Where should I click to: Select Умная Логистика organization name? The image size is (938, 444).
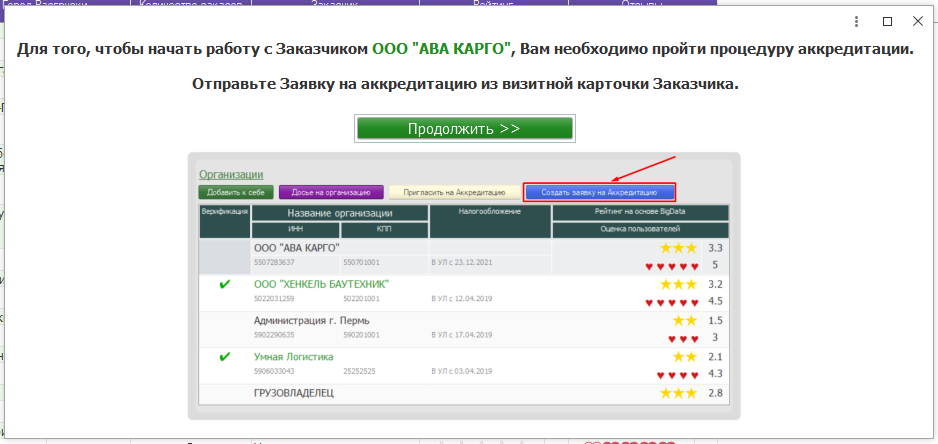(293, 357)
